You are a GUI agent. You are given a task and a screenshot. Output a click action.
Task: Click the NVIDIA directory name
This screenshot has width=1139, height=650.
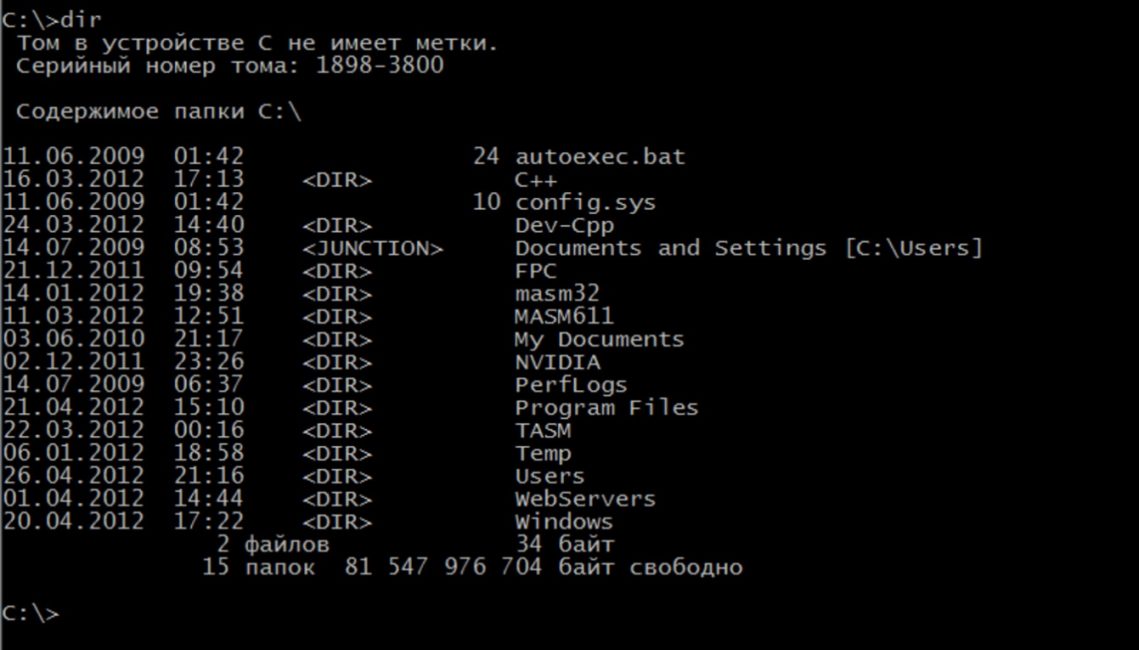[558, 362]
